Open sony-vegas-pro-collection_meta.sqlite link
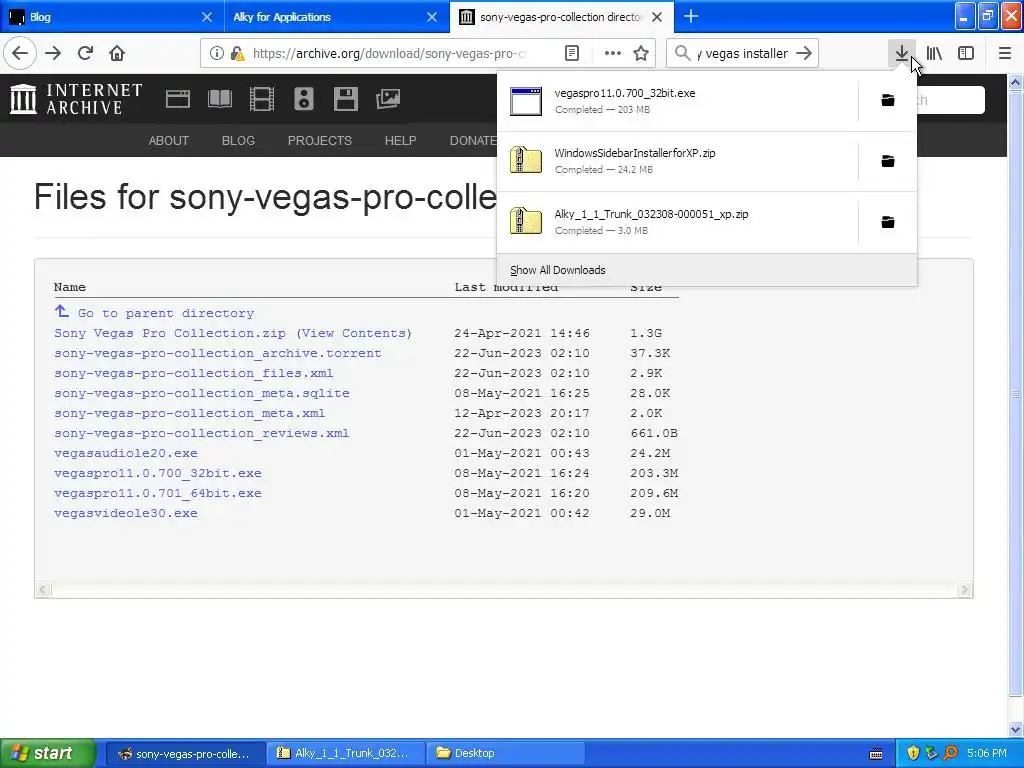 (202, 393)
